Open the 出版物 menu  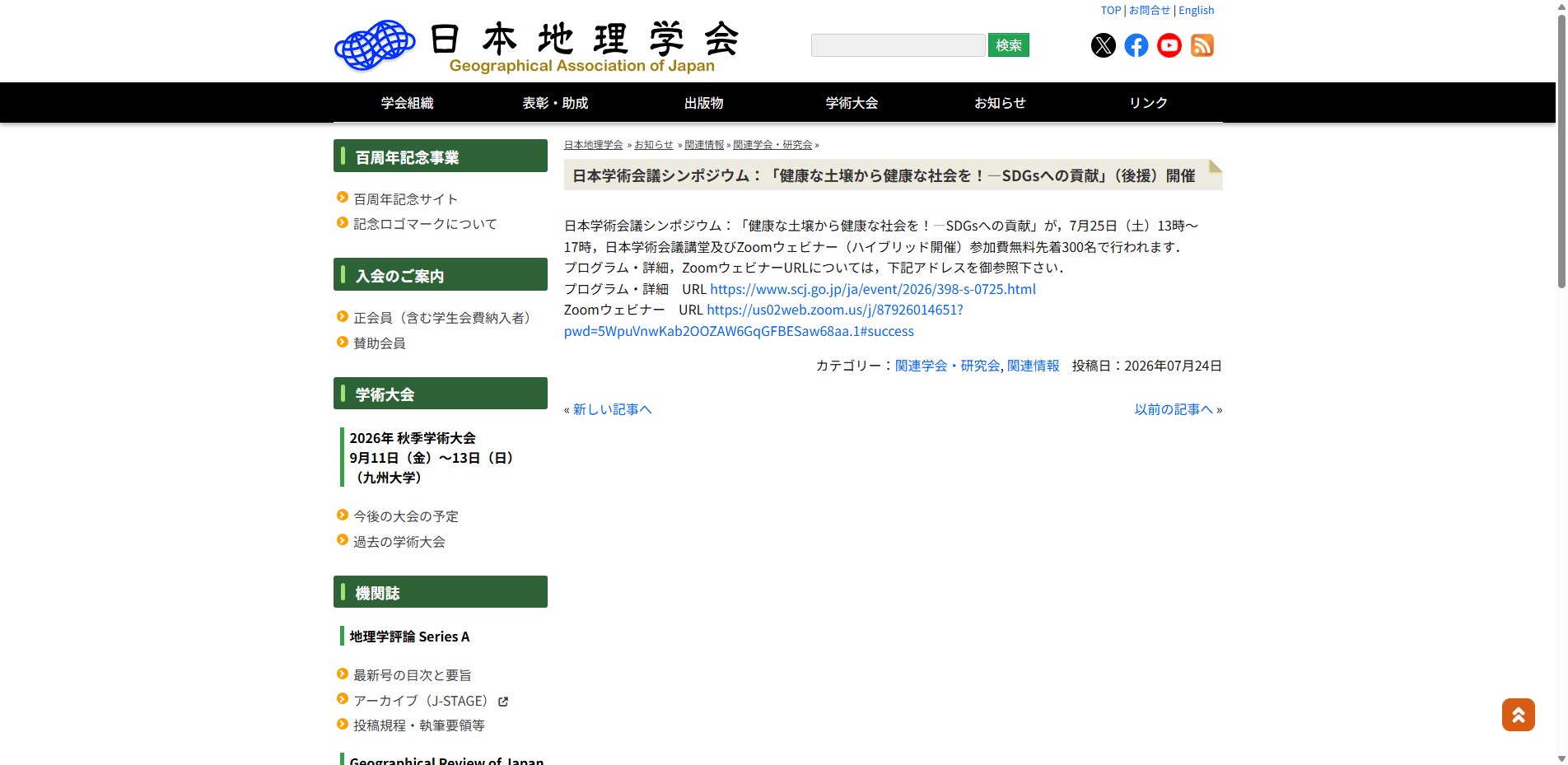(703, 103)
